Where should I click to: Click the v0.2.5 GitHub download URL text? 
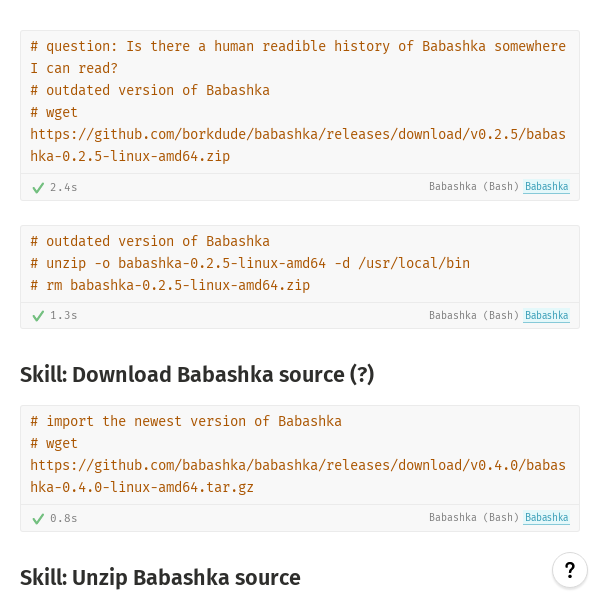(x=298, y=134)
